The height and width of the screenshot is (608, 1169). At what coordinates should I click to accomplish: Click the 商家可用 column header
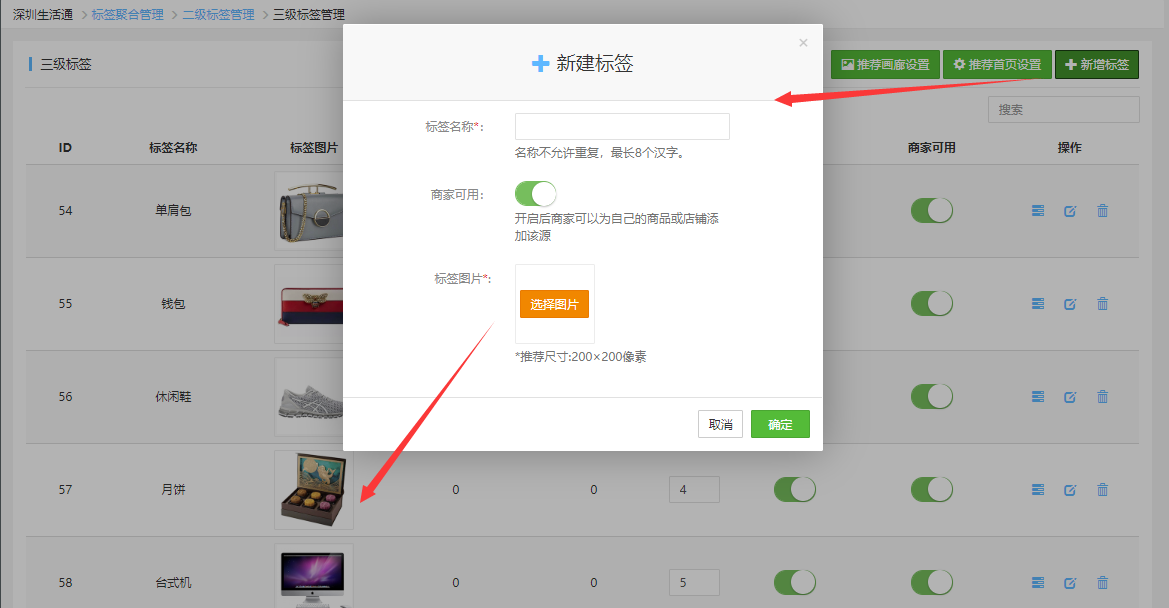[931, 148]
